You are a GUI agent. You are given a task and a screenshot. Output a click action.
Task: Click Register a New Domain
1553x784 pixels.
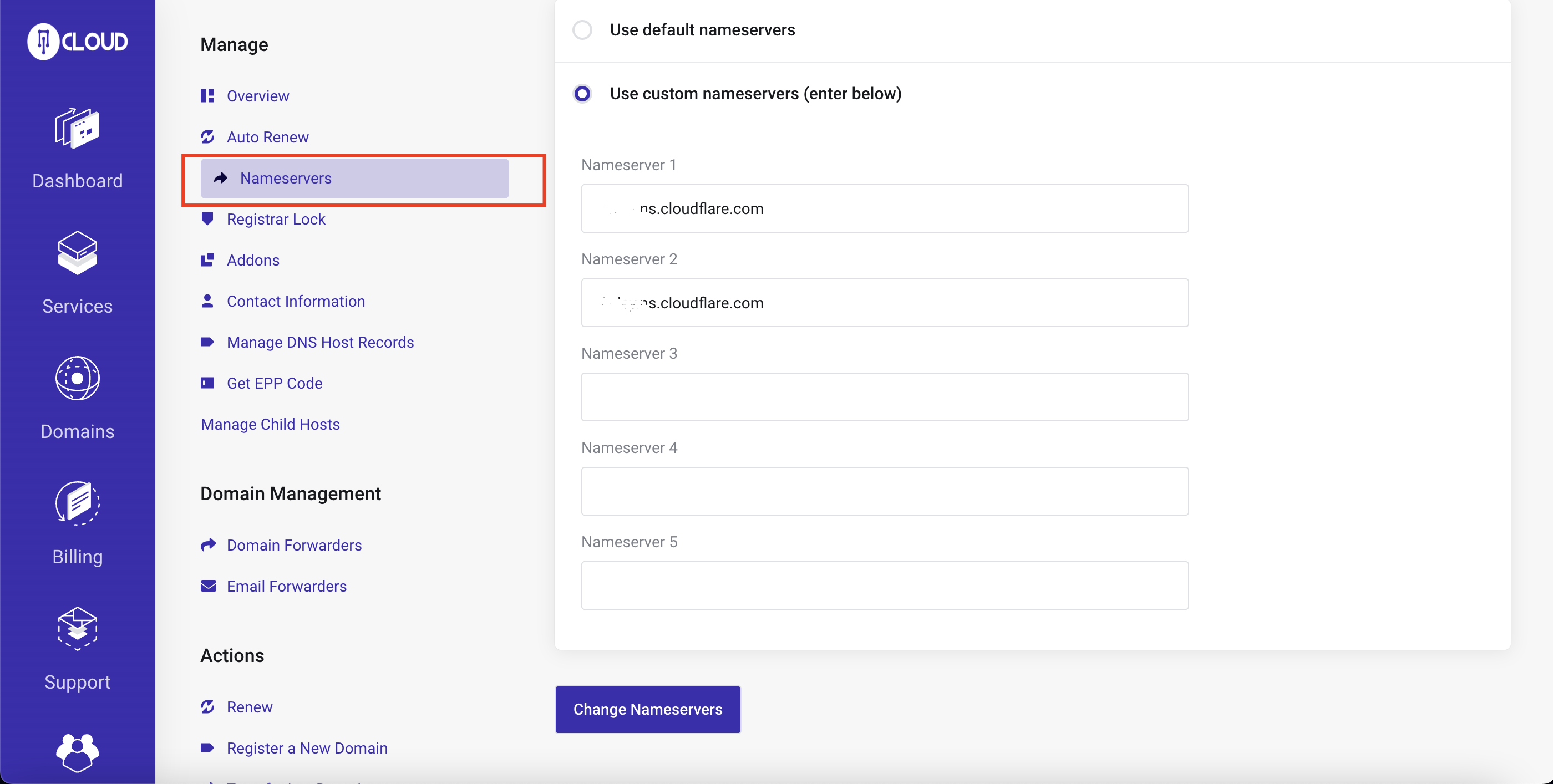point(307,748)
